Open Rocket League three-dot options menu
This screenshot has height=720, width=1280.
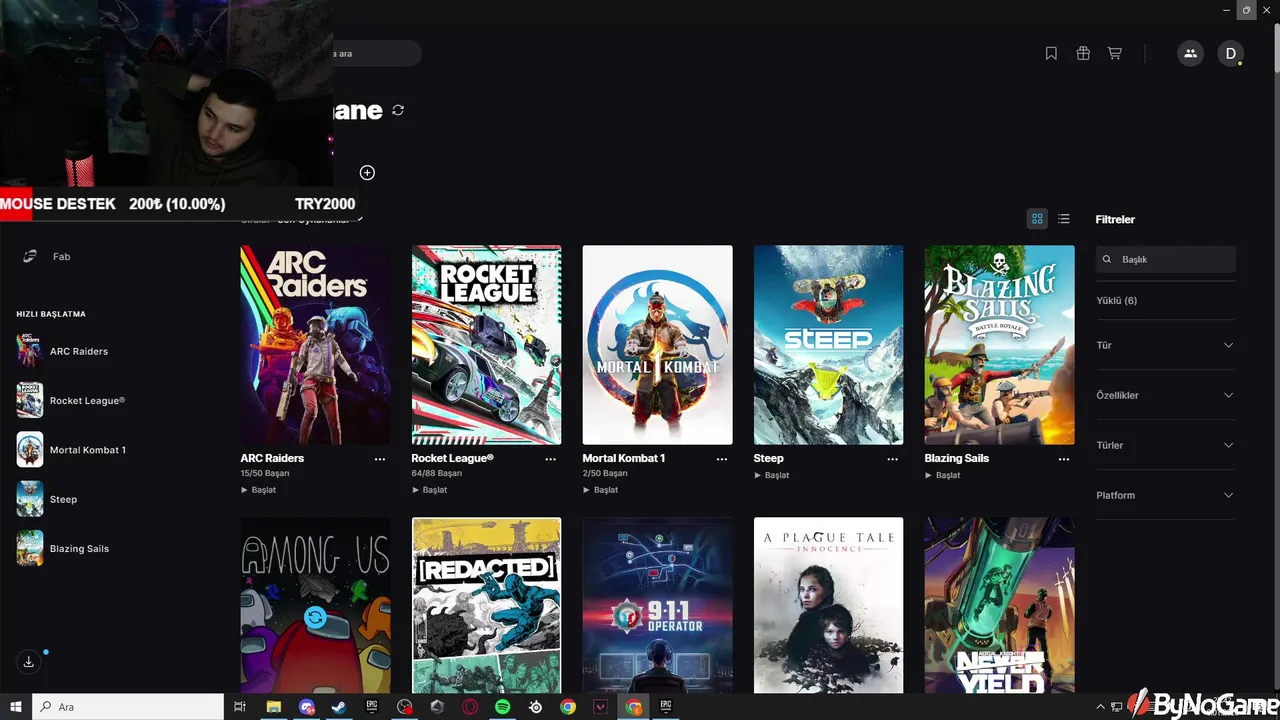pos(551,459)
